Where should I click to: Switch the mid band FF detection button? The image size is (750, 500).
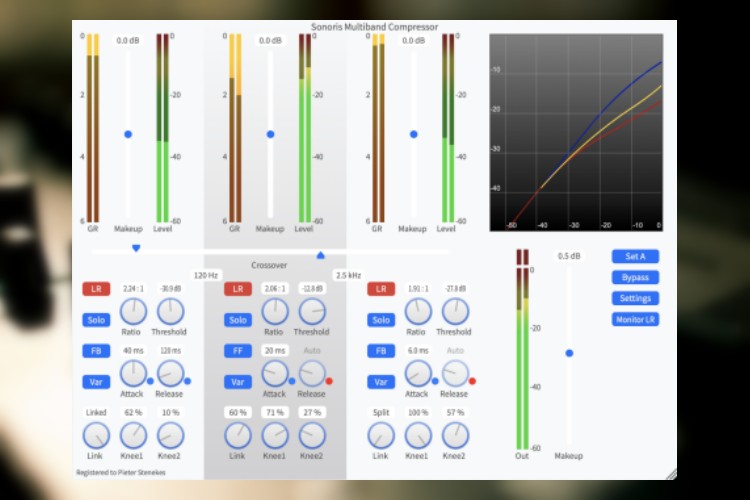pos(238,351)
